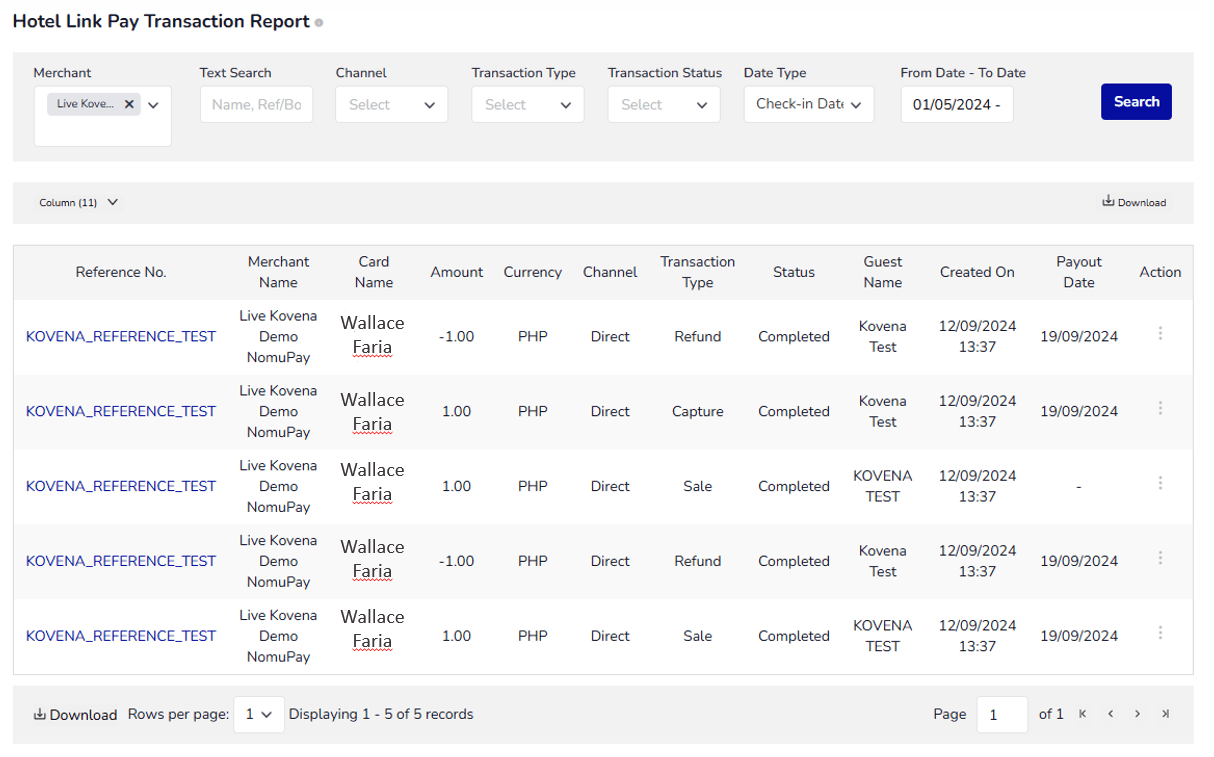Change the Date Type Check-in Date dropdown
This screenshot has width=1214, height=757.
tap(808, 105)
